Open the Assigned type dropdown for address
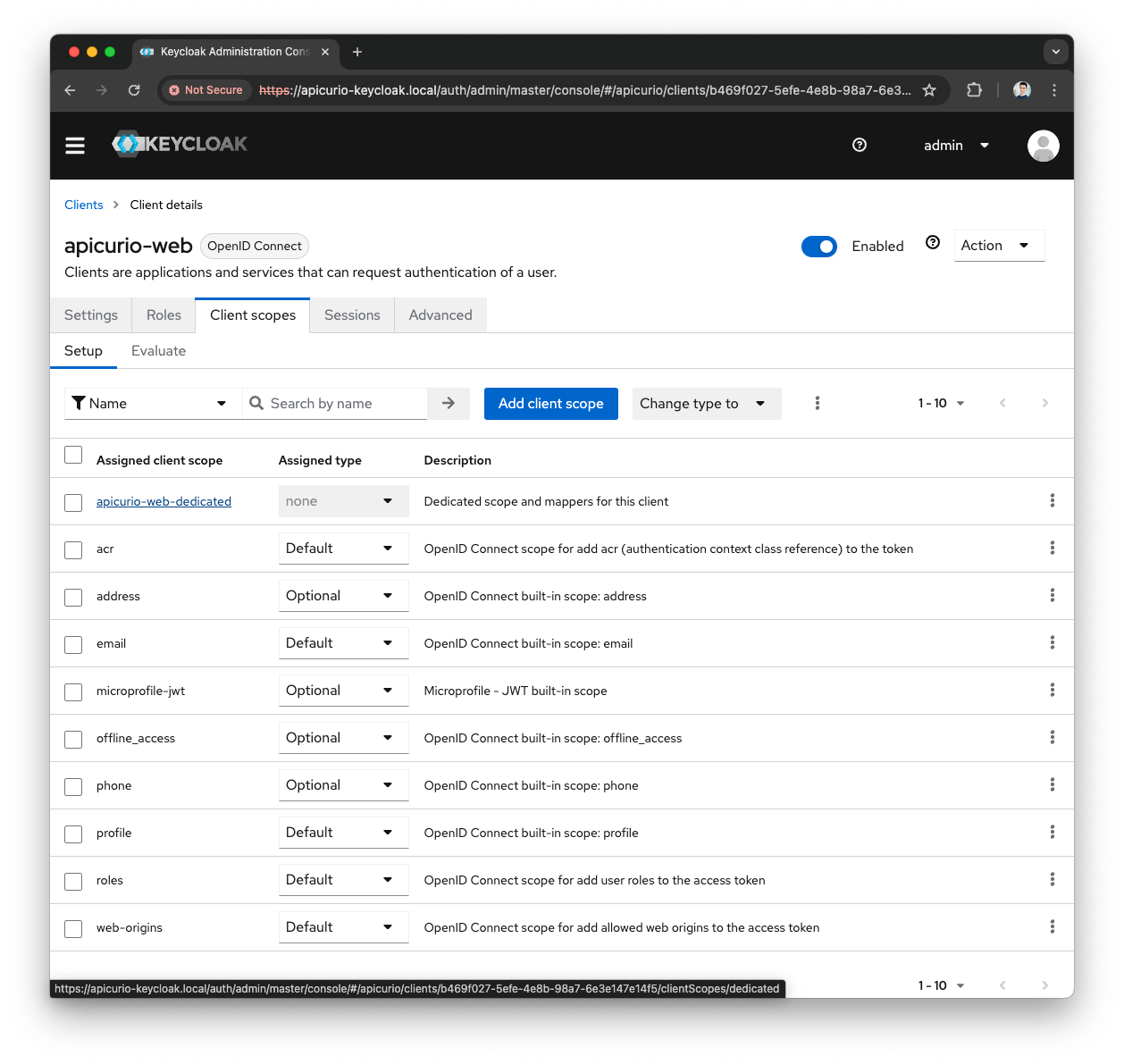Image resolution: width=1124 pixels, height=1064 pixels. (x=343, y=595)
